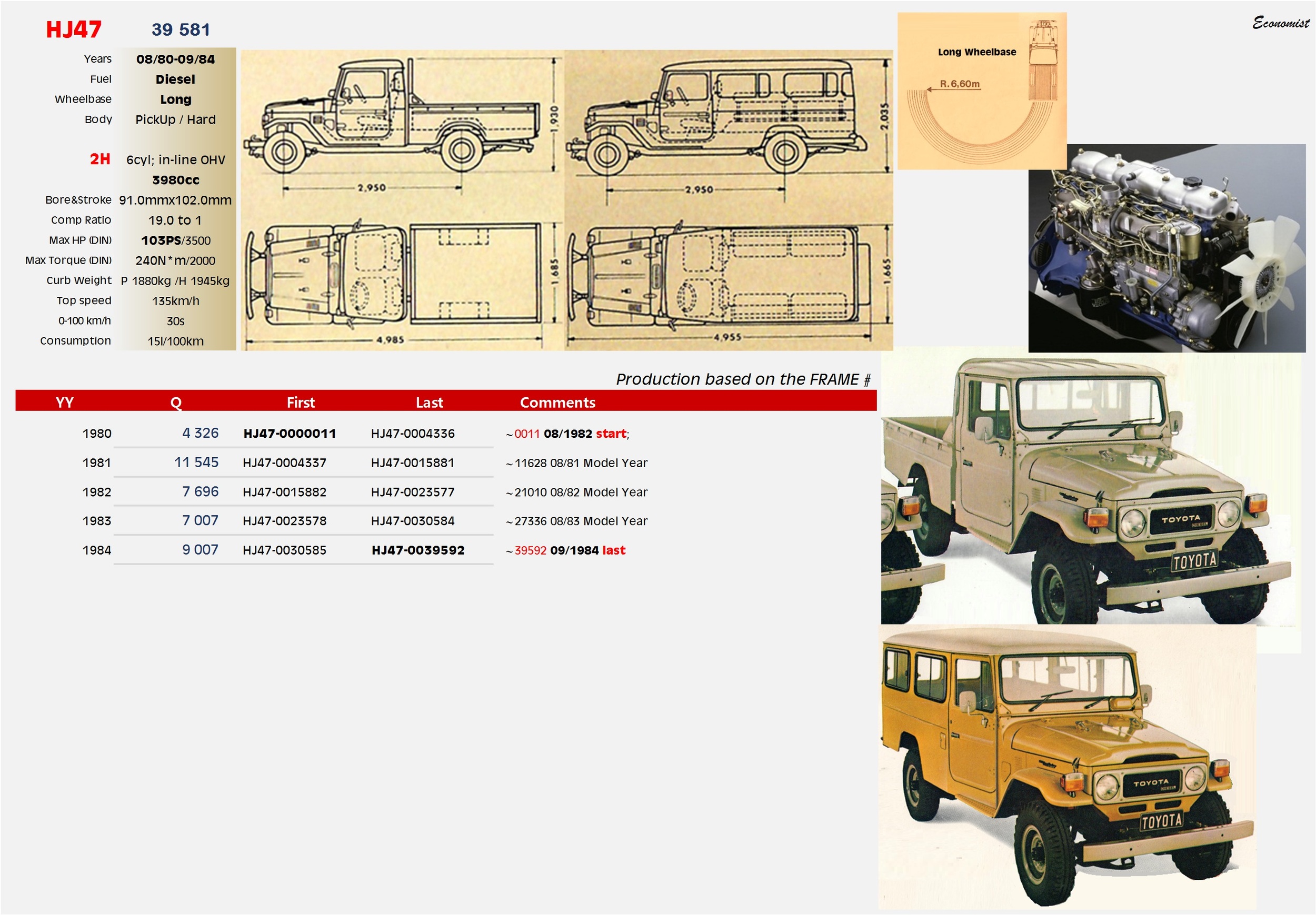Viewport: 1316px width, 915px height.
Task: Select first frame HJ47-0000011
Action: pos(290,433)
